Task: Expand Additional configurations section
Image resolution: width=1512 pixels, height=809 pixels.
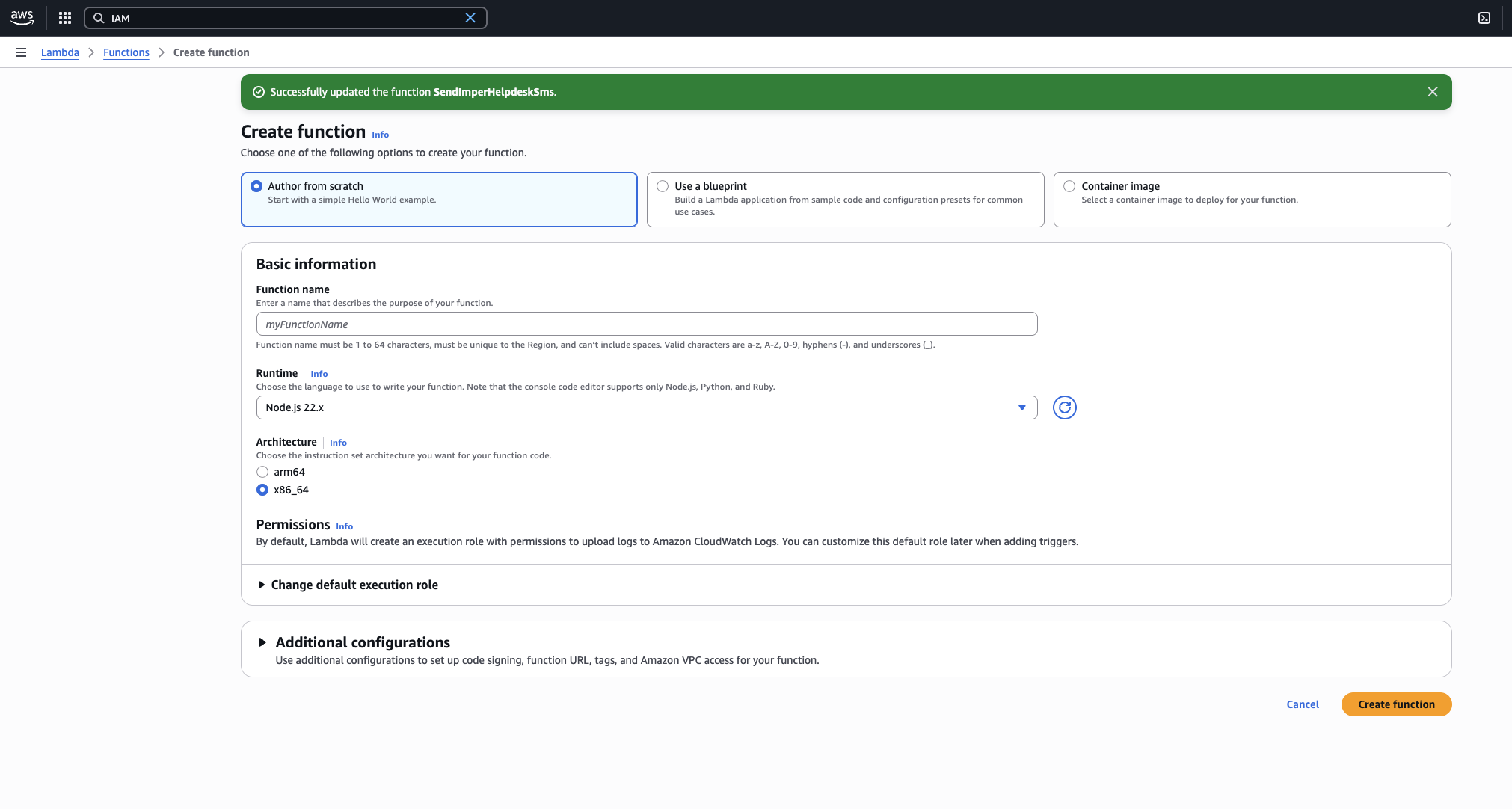Action: coord(354,642)
